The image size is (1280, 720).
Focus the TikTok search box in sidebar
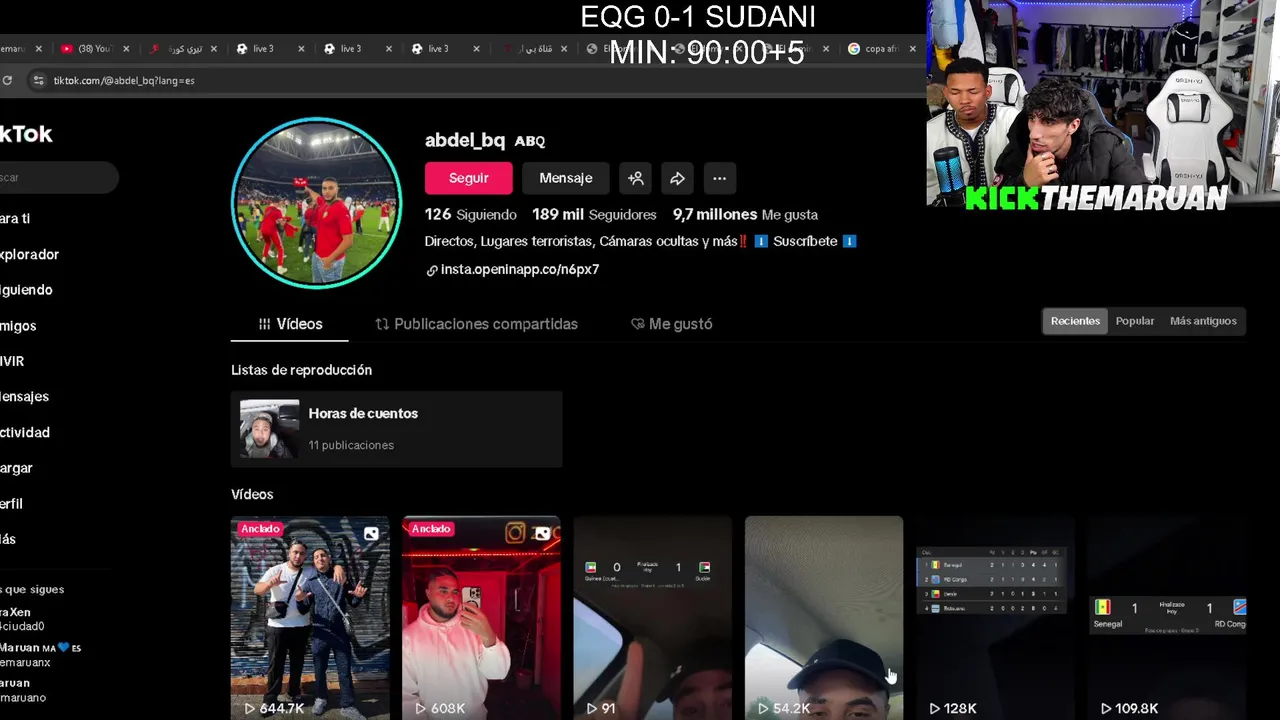tap(58, 178)
